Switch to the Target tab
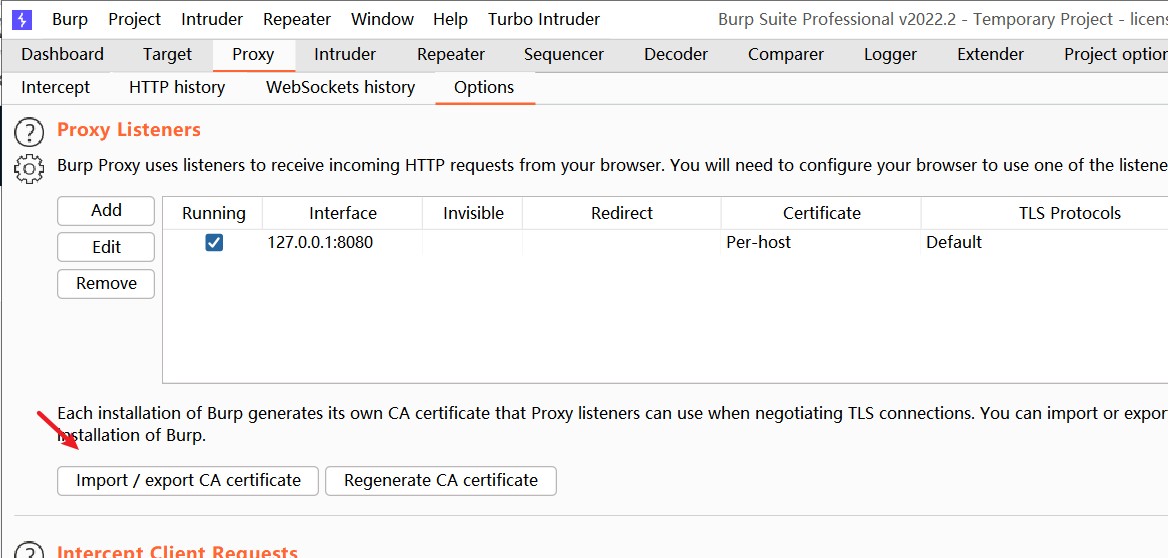The image size is (1168, 558). (168, 54)
